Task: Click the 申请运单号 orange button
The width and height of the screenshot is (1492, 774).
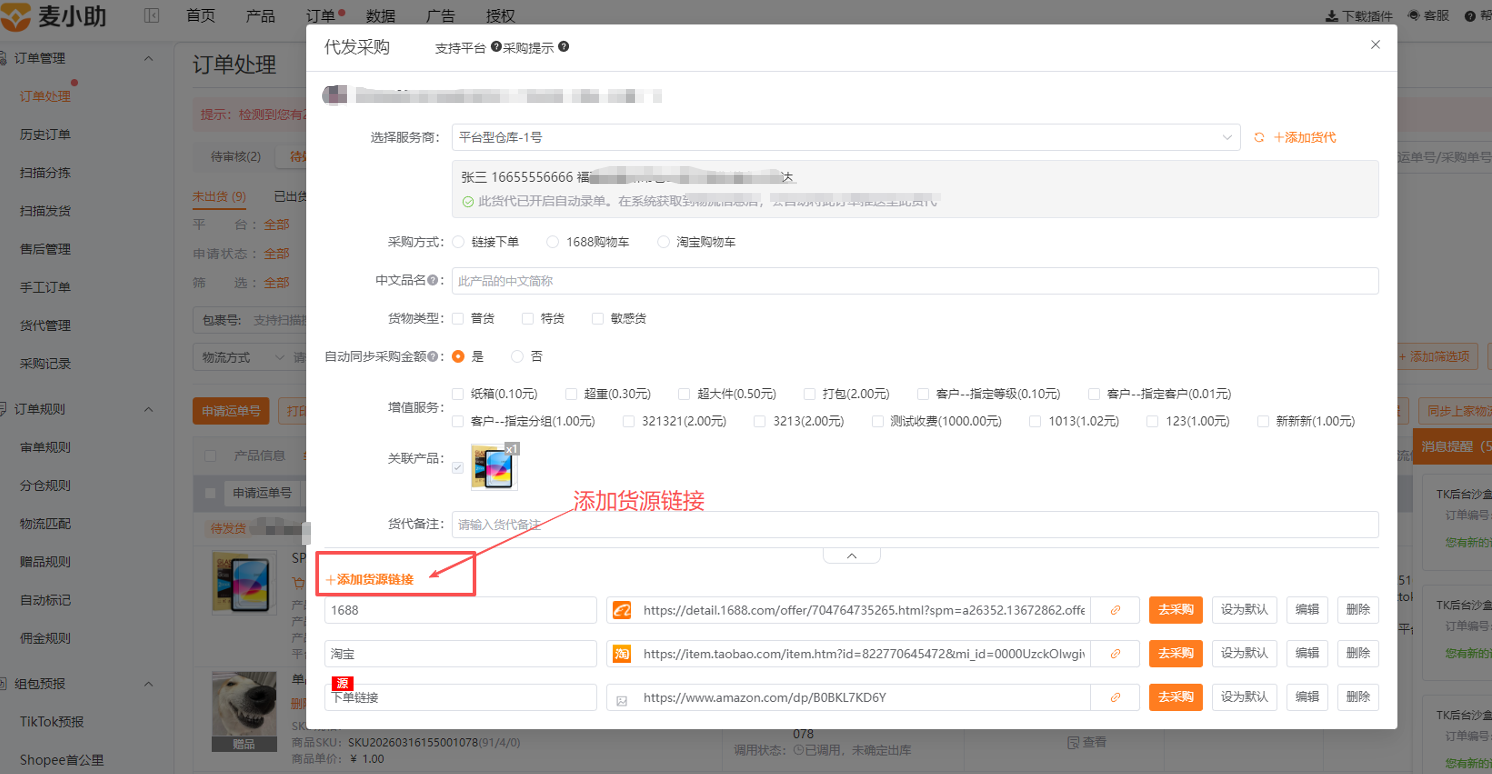Action: pyautogui.click(x=231, y=411)
